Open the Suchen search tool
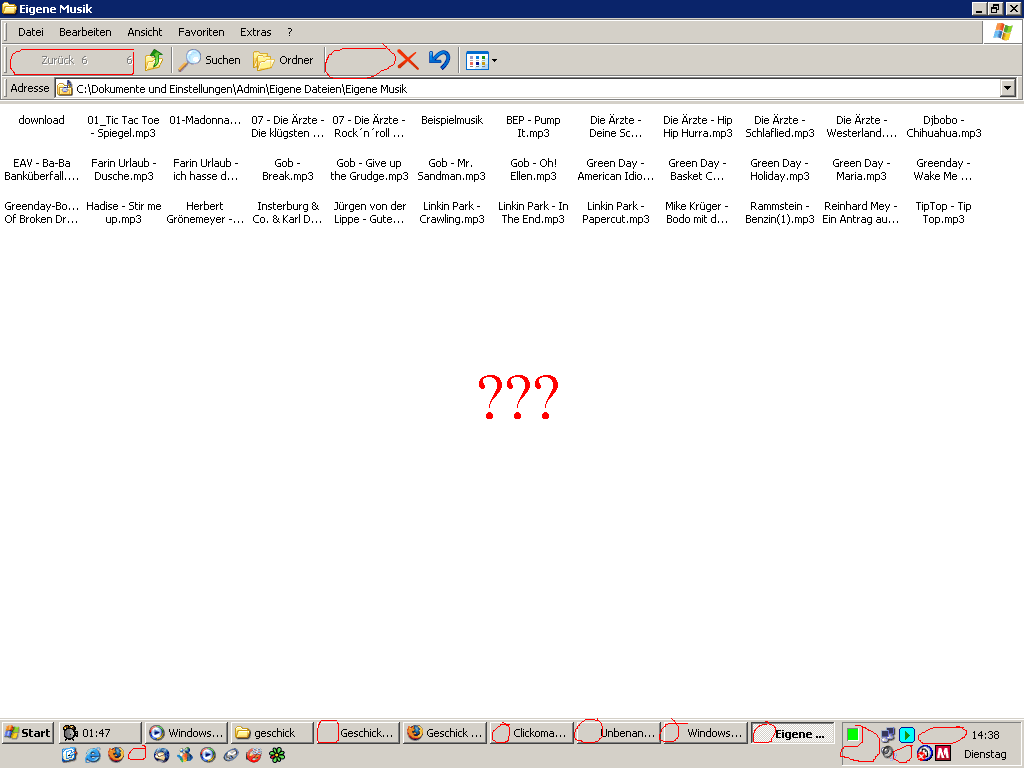 209,60
